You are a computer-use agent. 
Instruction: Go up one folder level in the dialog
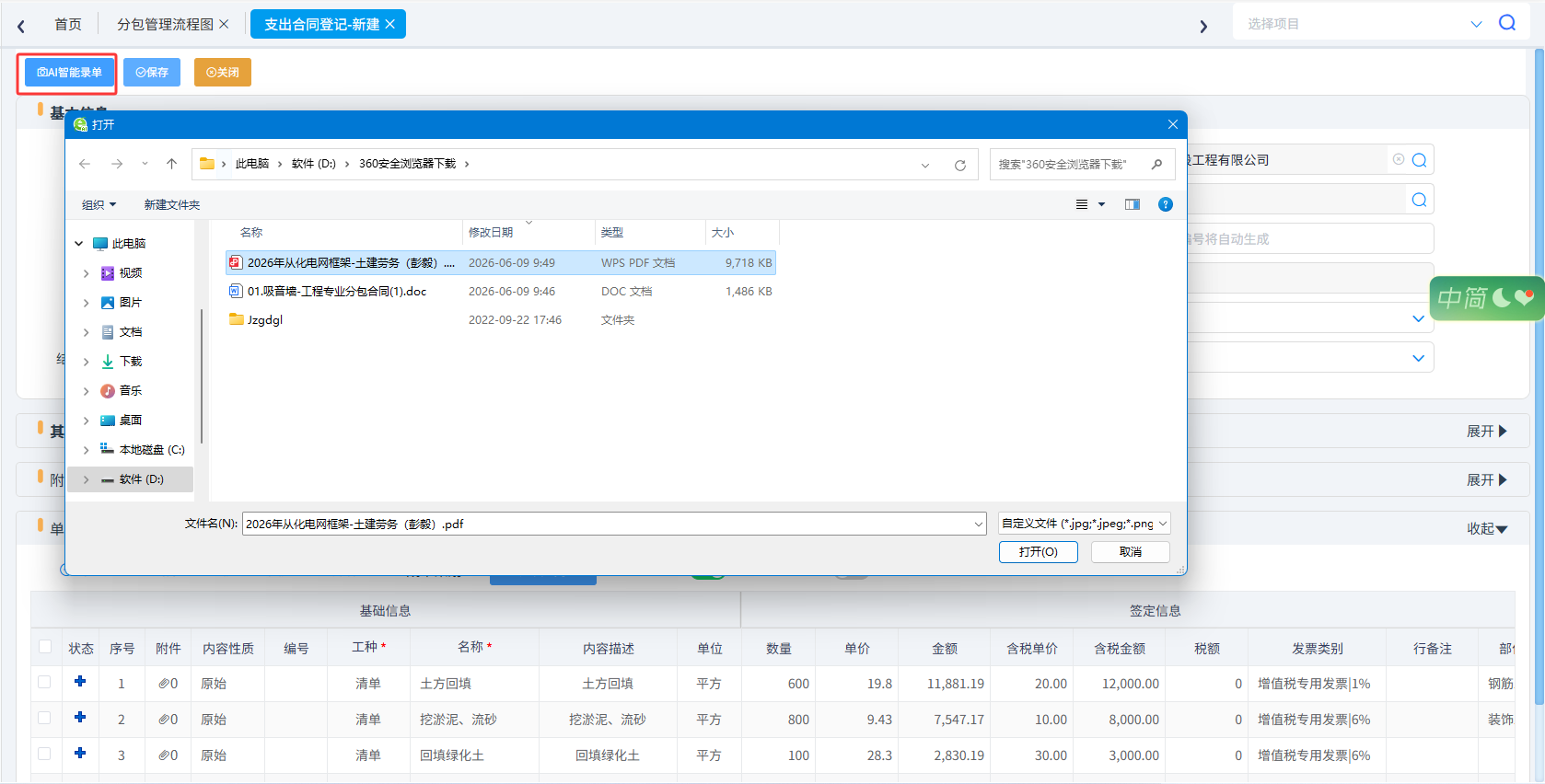pos(171,164)
